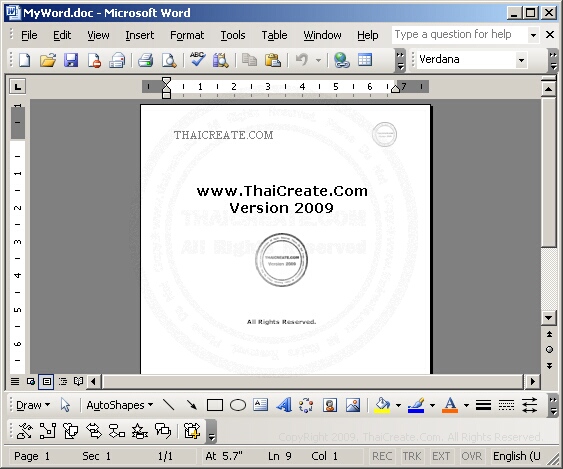Create a new blank document

click(x=24, y=60)
